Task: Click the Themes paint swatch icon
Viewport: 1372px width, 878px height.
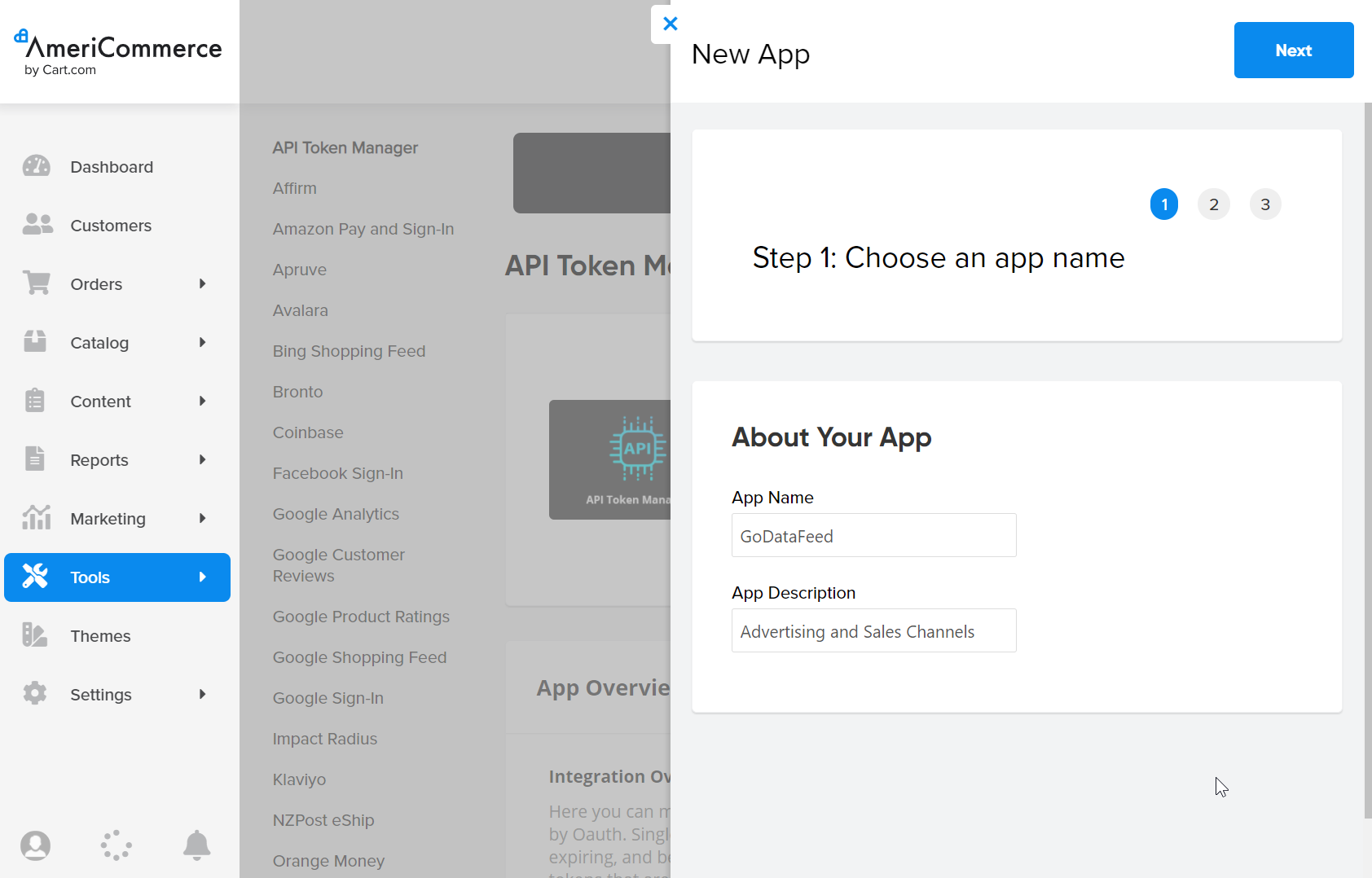Action: coord(35,635)
